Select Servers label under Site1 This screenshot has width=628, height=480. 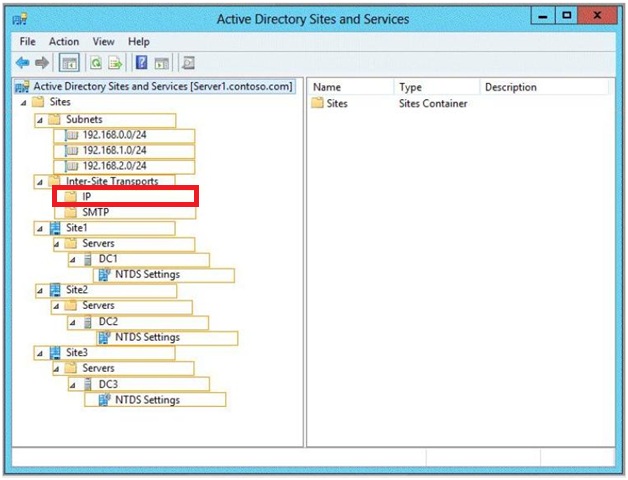tap(99, 243)
